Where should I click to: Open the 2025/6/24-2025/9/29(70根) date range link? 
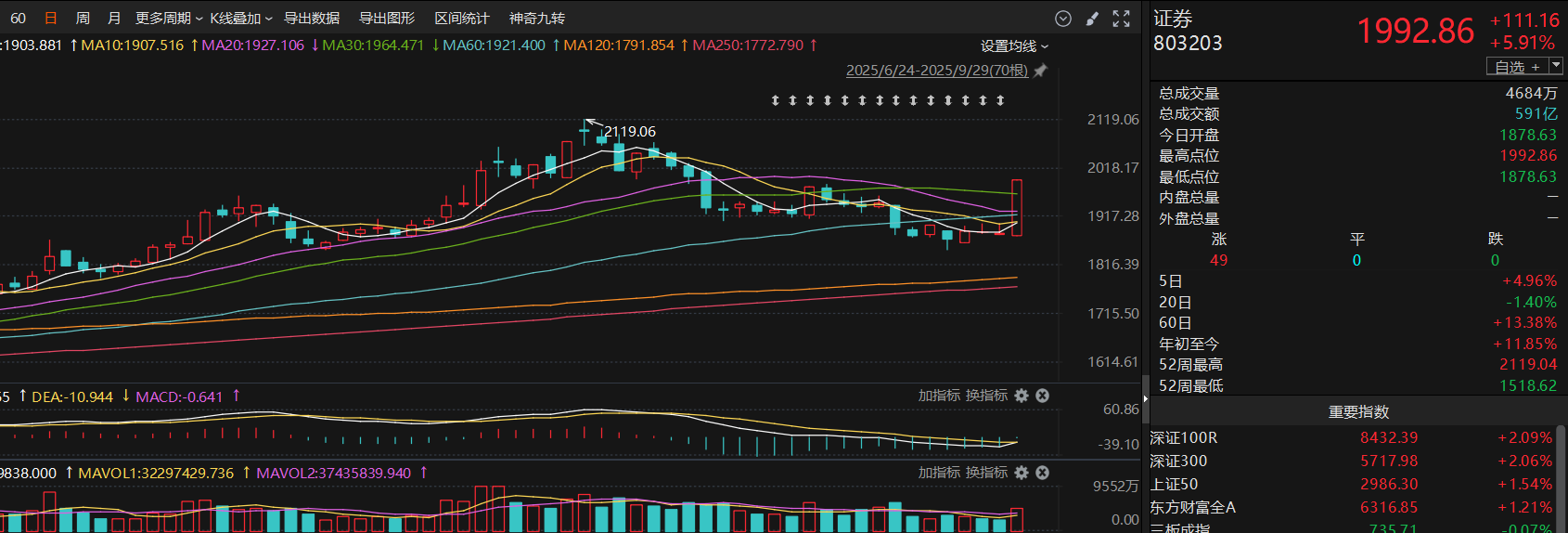coord(937,71)
